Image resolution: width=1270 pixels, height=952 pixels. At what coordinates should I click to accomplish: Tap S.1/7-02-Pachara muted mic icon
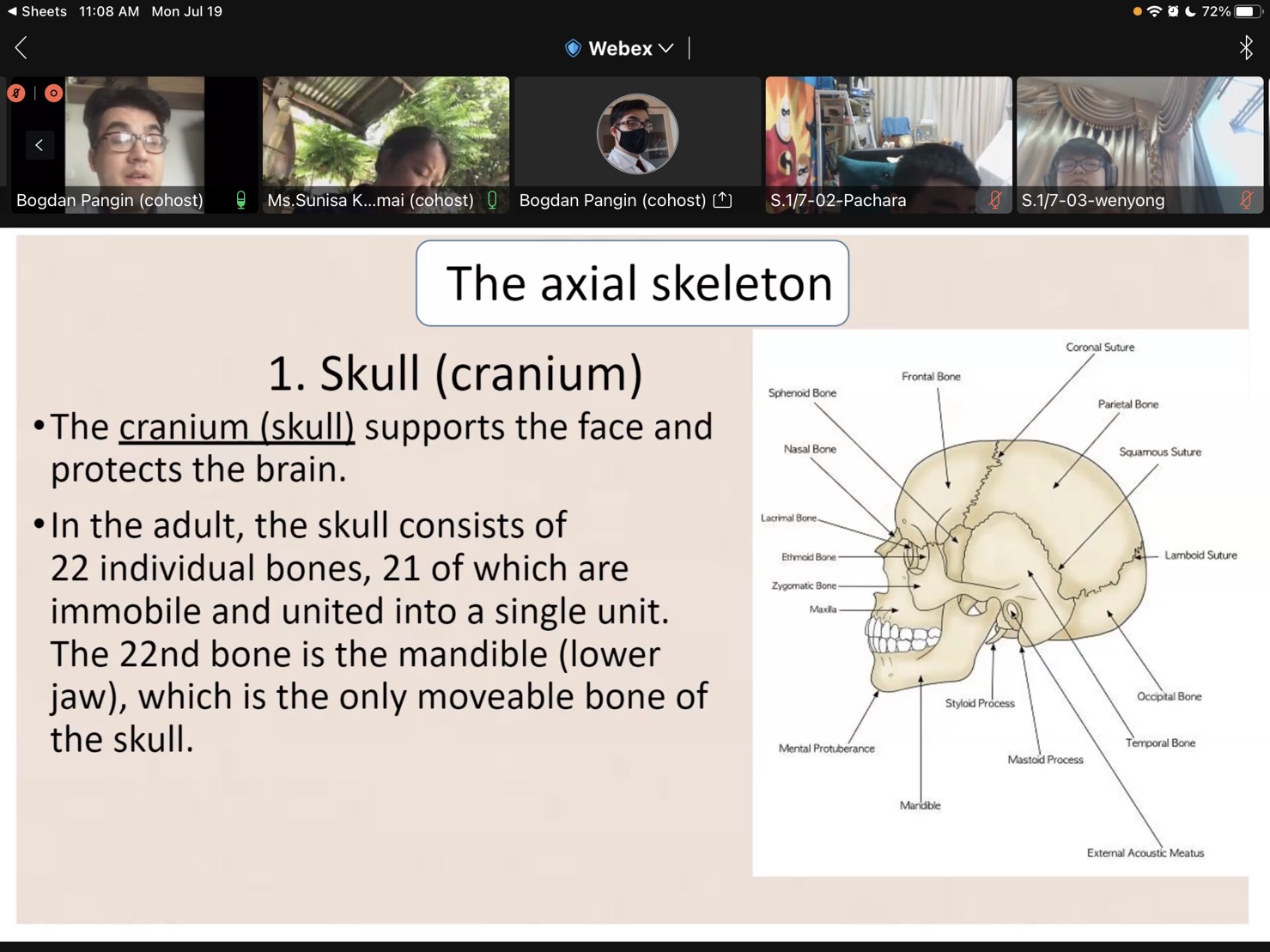pos(994,200)
